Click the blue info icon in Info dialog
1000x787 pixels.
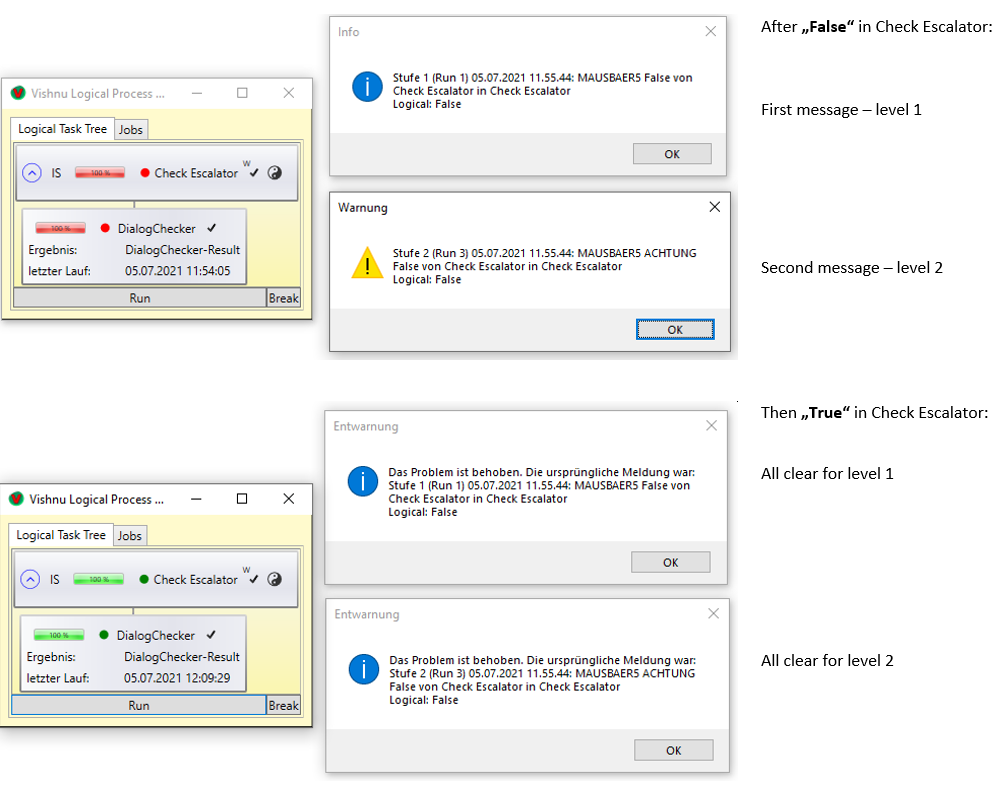coord(367,87)
